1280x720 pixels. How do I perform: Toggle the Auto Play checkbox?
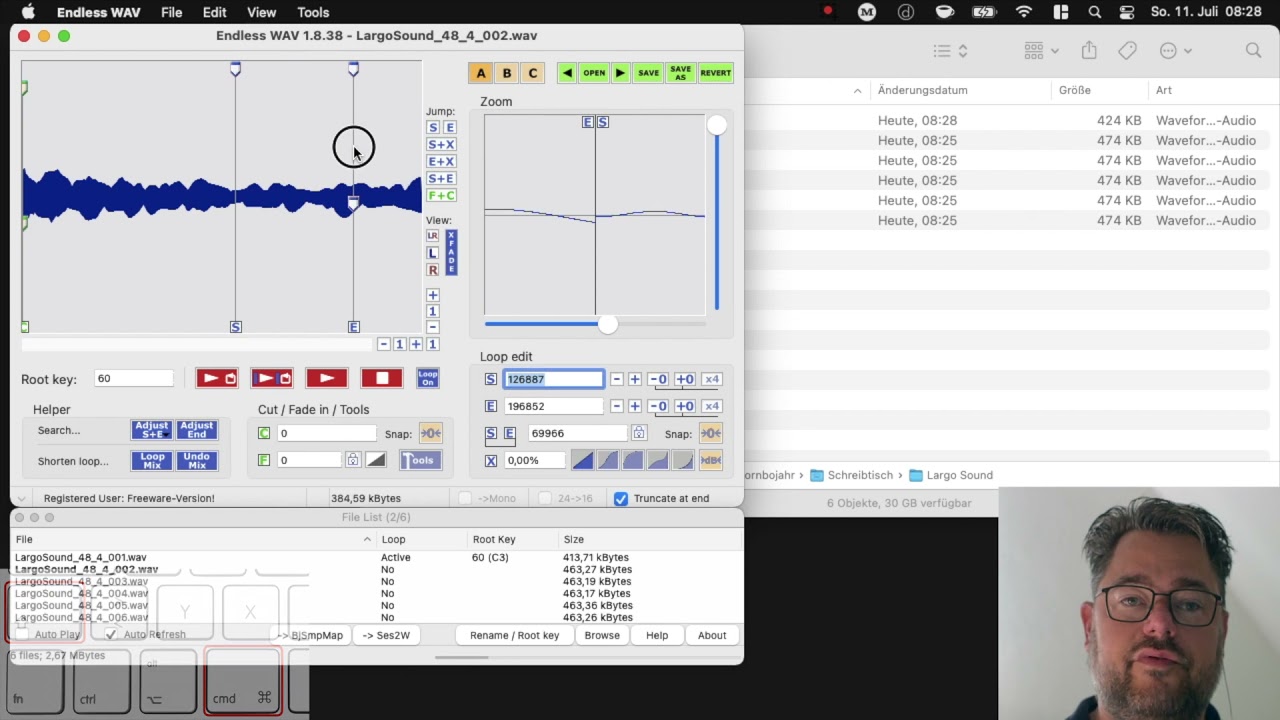tap(23, 634)
